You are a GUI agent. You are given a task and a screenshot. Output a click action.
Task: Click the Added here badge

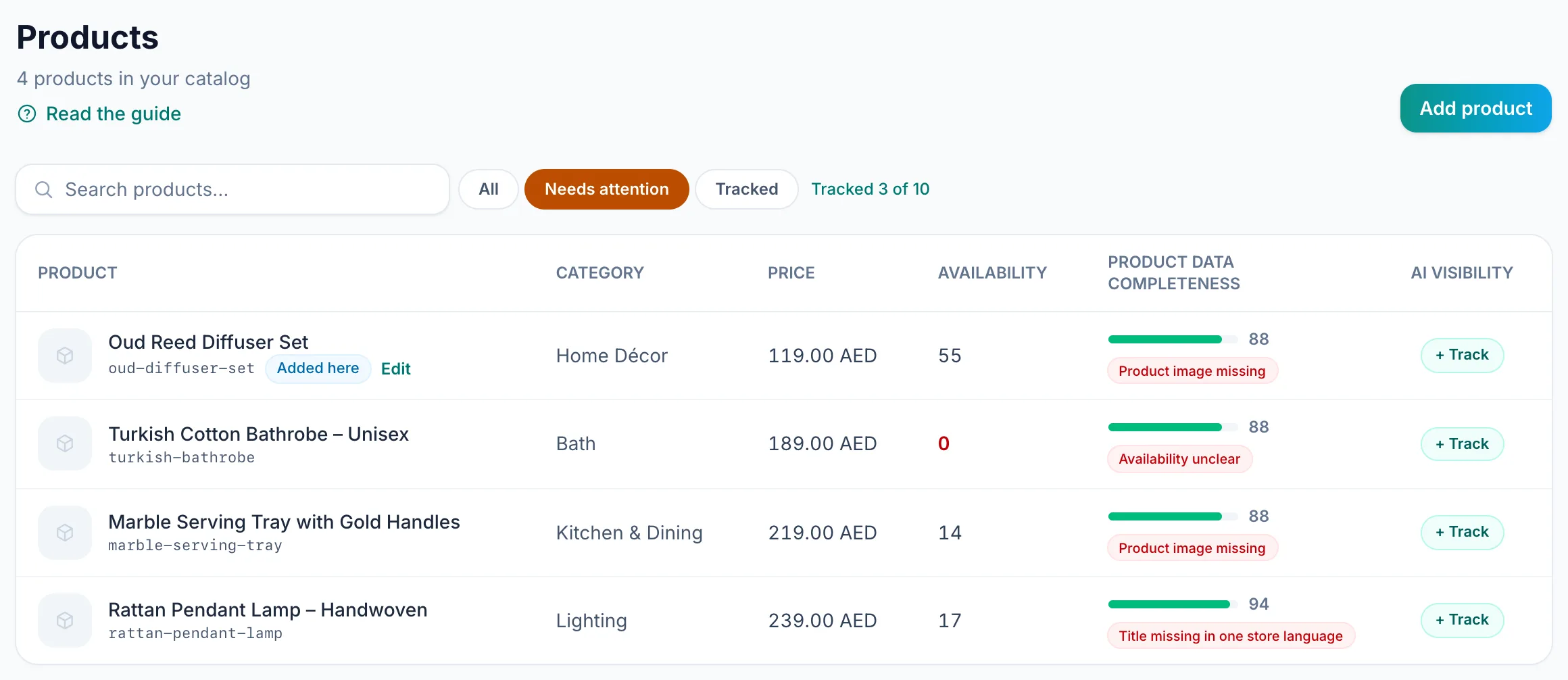(318, 368)
